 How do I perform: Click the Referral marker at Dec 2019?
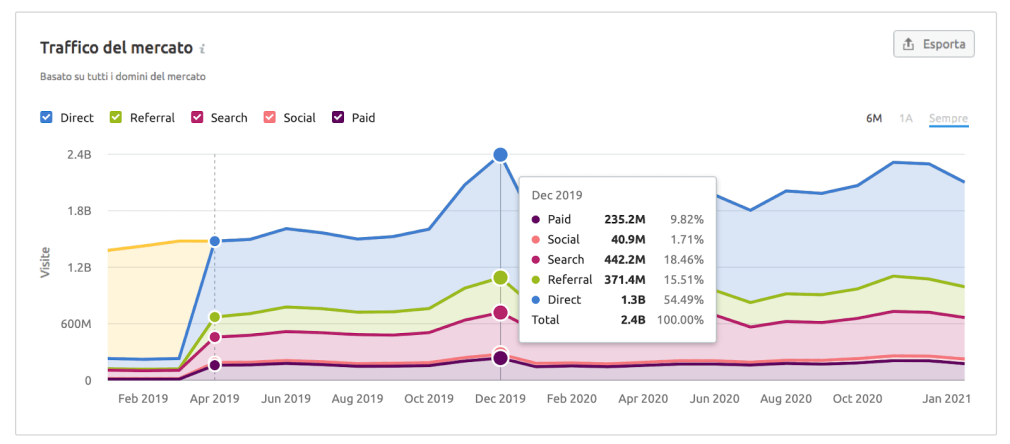click(x=500, y=278)
